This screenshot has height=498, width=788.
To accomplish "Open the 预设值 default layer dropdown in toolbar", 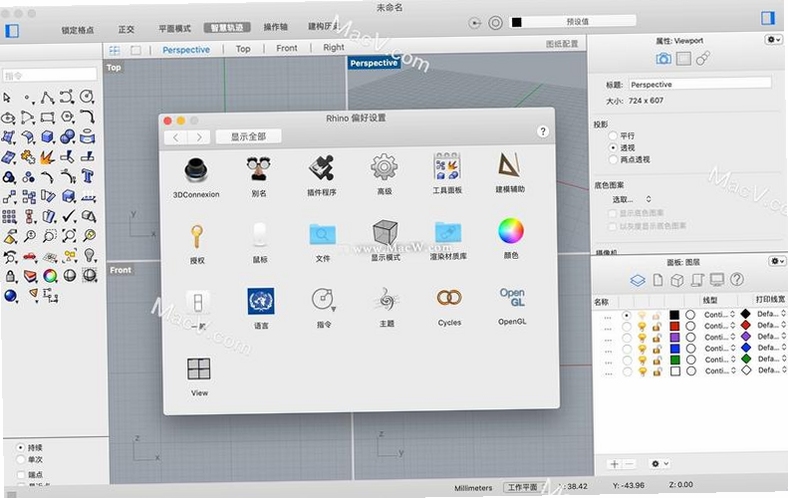I will [x=573, y=22].
